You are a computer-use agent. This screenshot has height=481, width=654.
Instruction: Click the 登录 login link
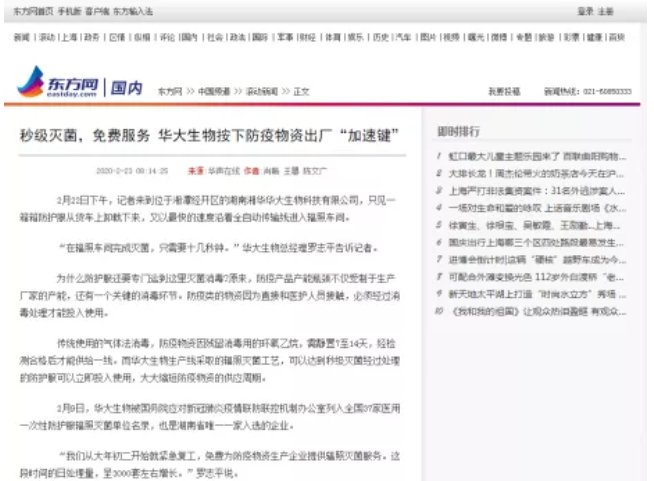(585, 11)
